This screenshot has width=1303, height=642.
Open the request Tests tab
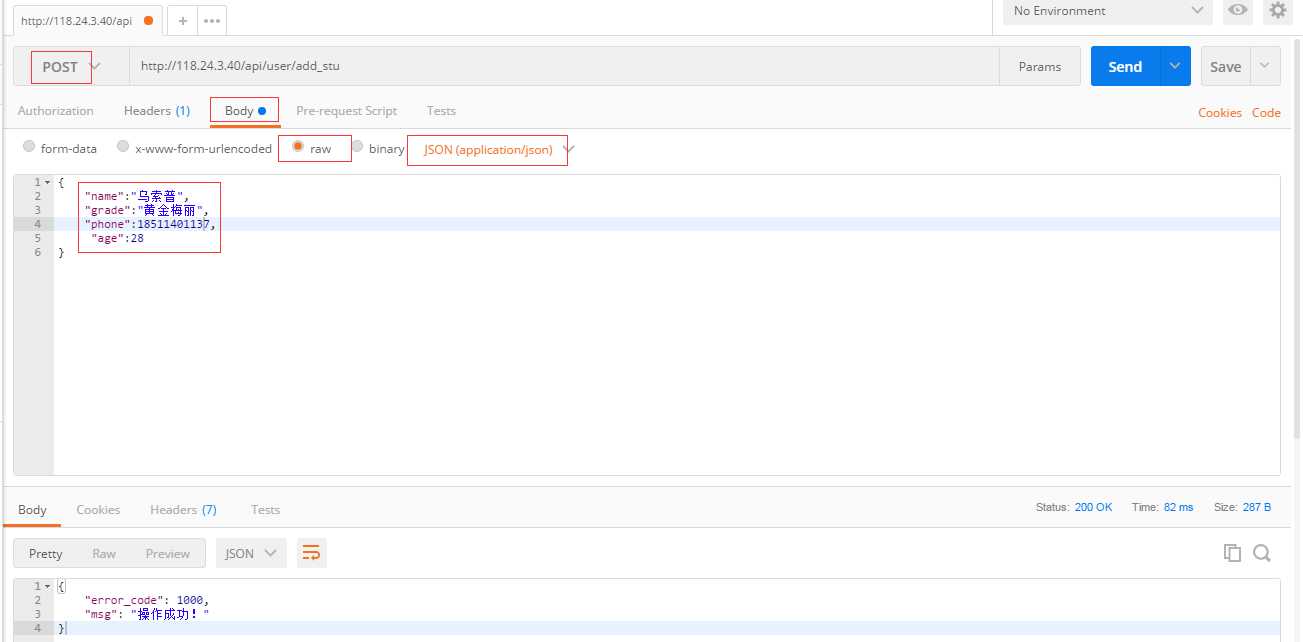point(441,111)
